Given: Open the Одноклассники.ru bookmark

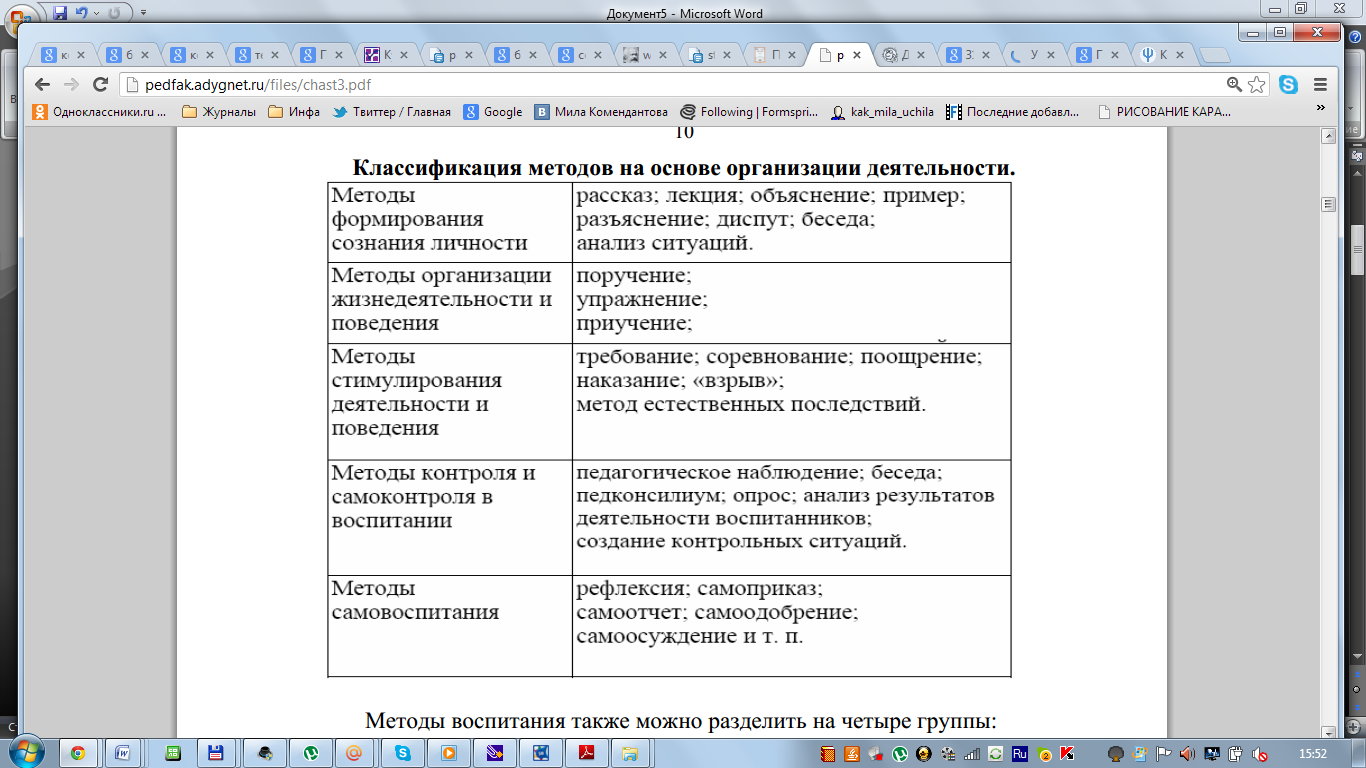Looking at the screenshot, I should click(x=100, y=112).
